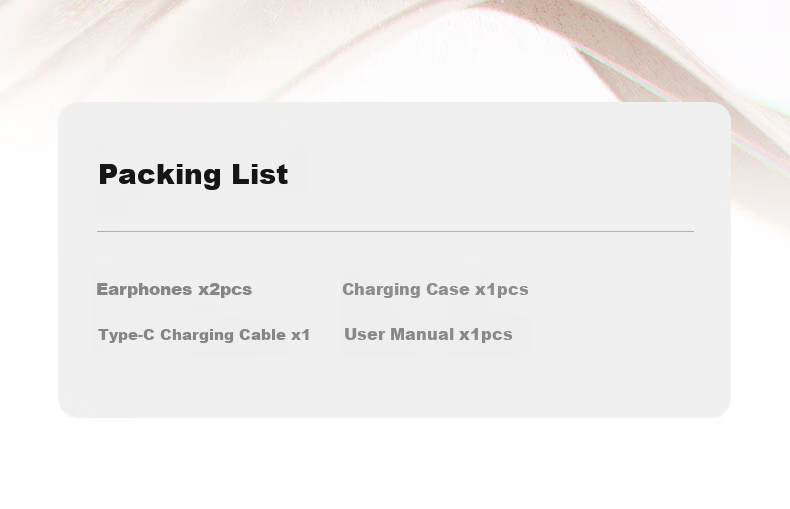Click the x1 quantity after Cable
This screenshot has width=790, height=509.
coord(300,335)
